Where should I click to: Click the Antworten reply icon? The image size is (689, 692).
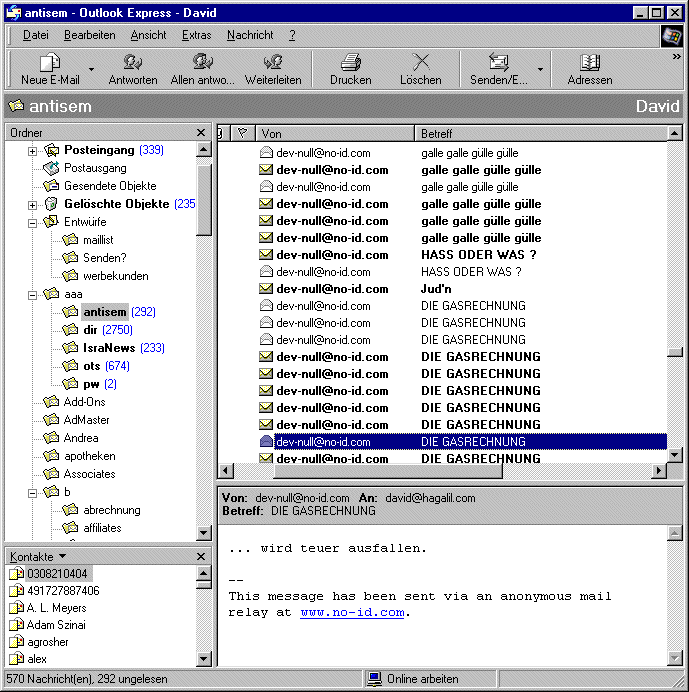point(132,62)
